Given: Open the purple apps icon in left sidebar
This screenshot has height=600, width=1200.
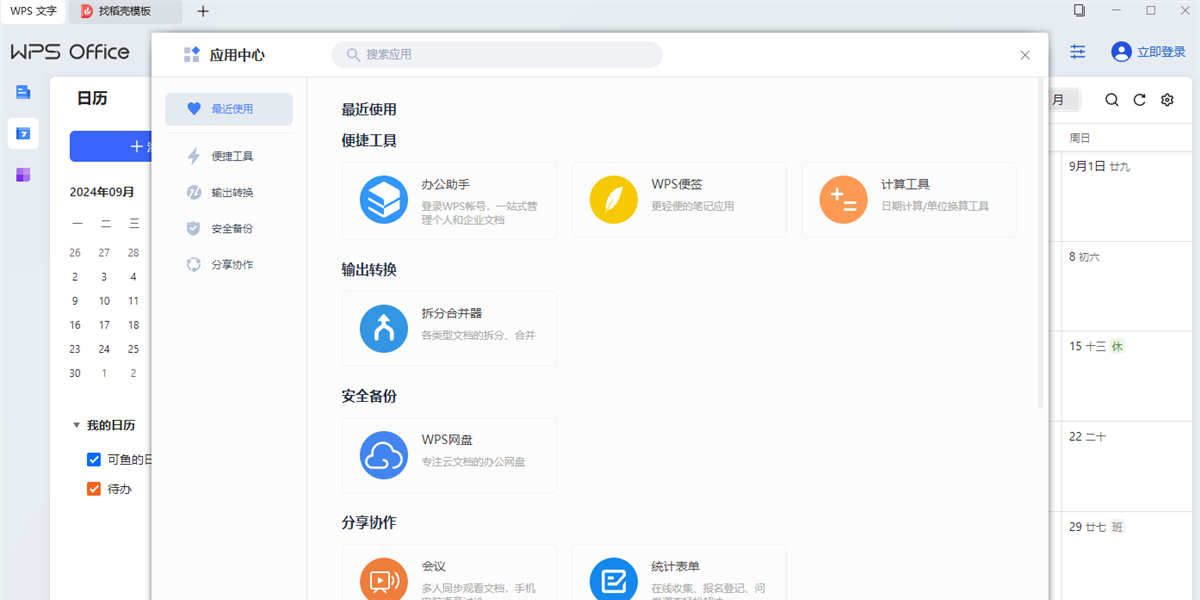Looking at the screenshot, I should point(23,175).
